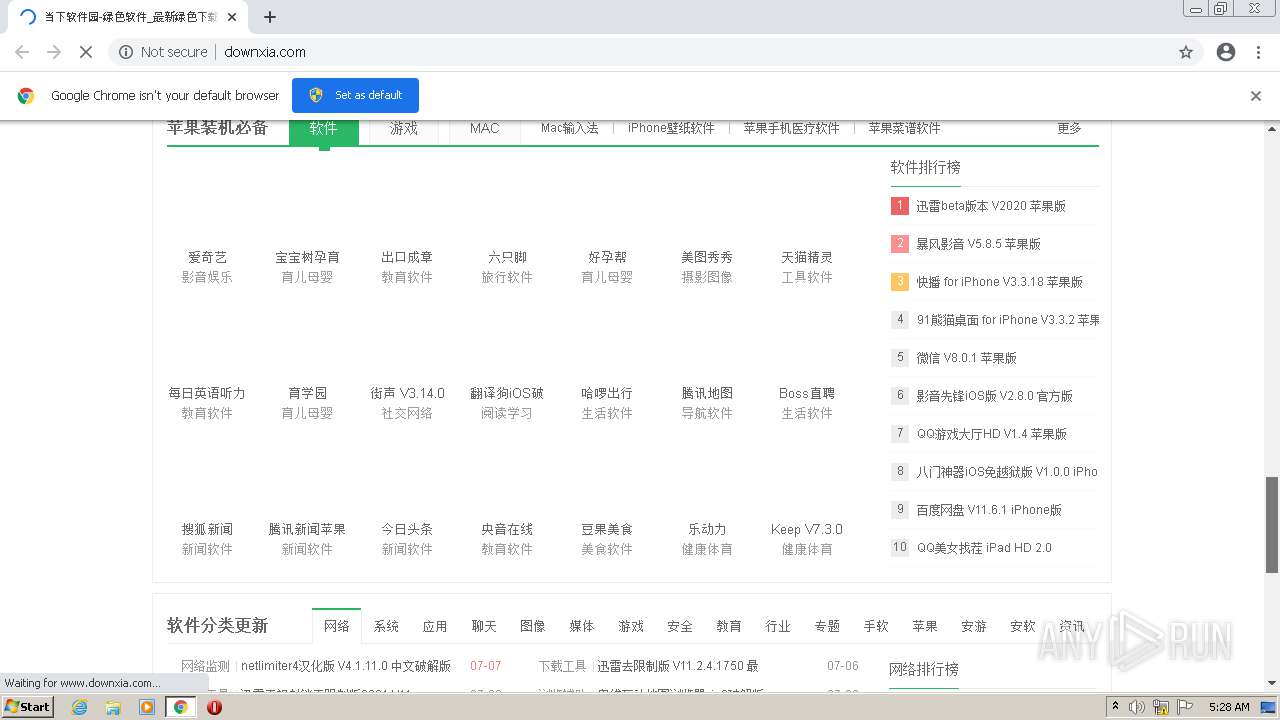Viewport: 1280px width, 720px height.
Task: Select the 聊天 category tab
Action: pyautogui.click(x=484, y=626)
